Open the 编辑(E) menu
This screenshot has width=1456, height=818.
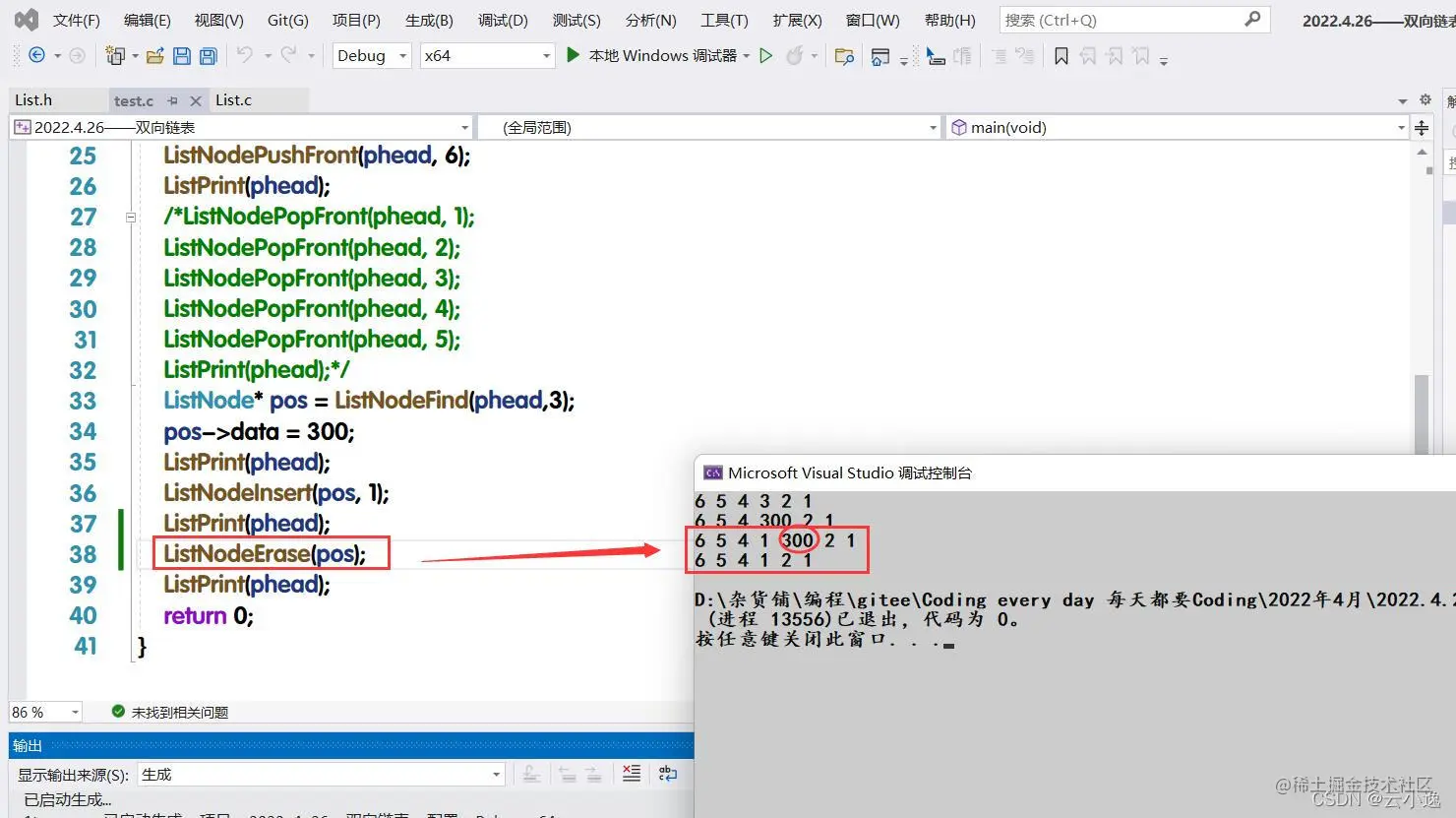pyautogui.click(x=148, y=20)
